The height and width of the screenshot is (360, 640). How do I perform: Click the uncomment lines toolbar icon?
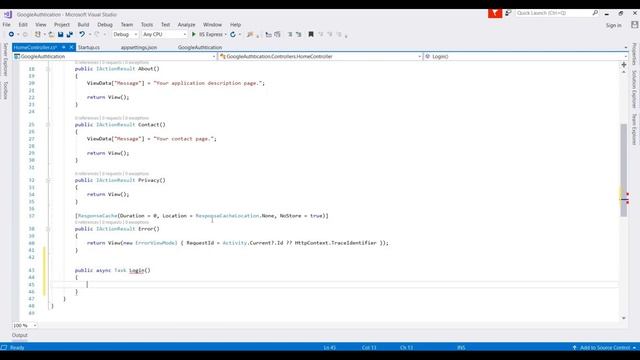click(299, 35)
